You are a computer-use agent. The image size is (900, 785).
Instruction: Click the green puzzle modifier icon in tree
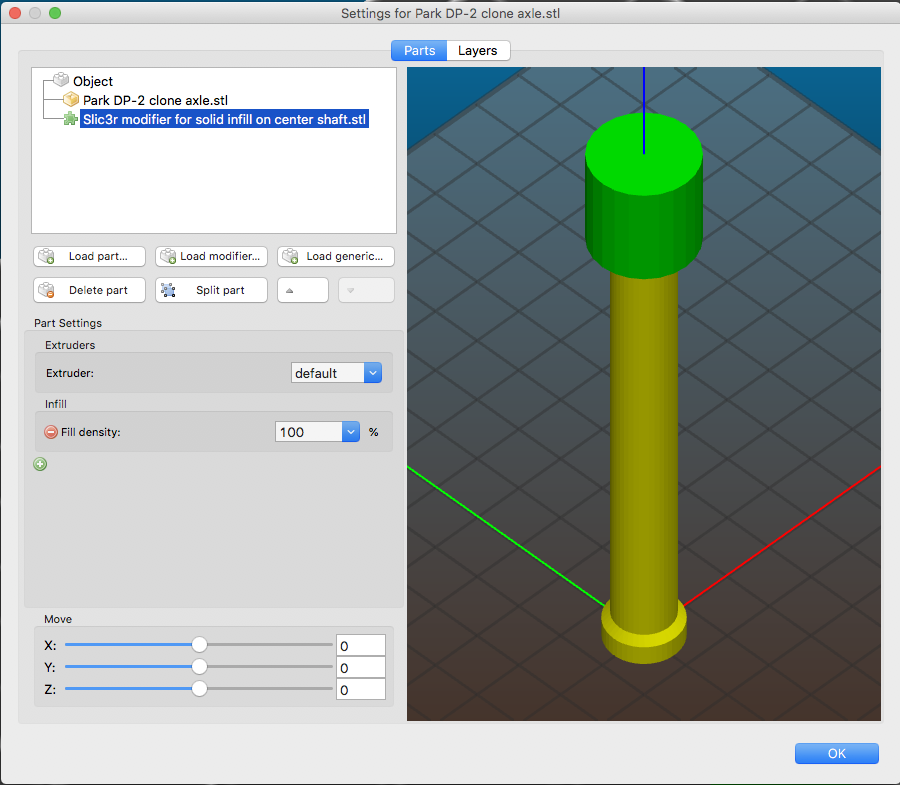(71, 119)
